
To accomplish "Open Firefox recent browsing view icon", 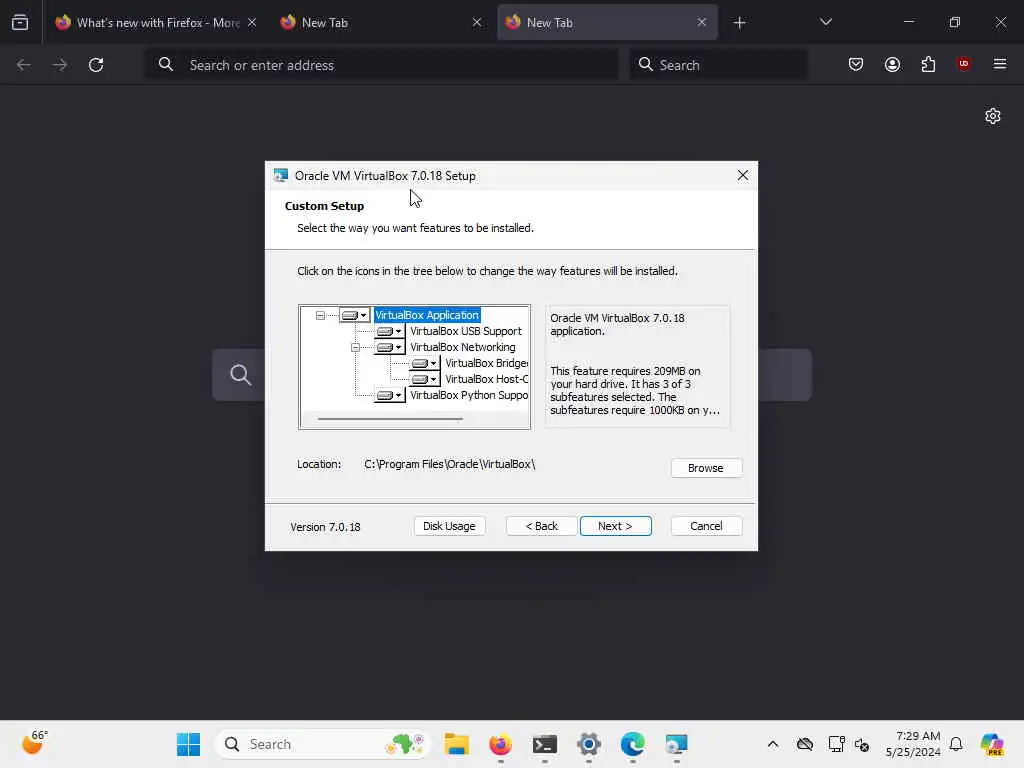I will tap(20, 23).
